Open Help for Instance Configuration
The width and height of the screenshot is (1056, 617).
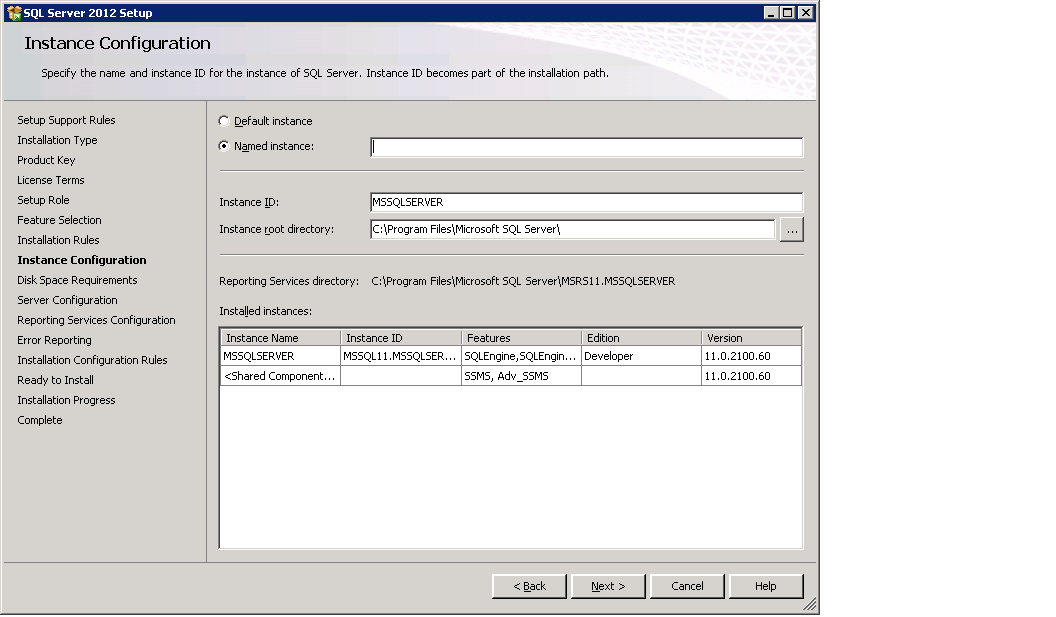tap(765, 586)
